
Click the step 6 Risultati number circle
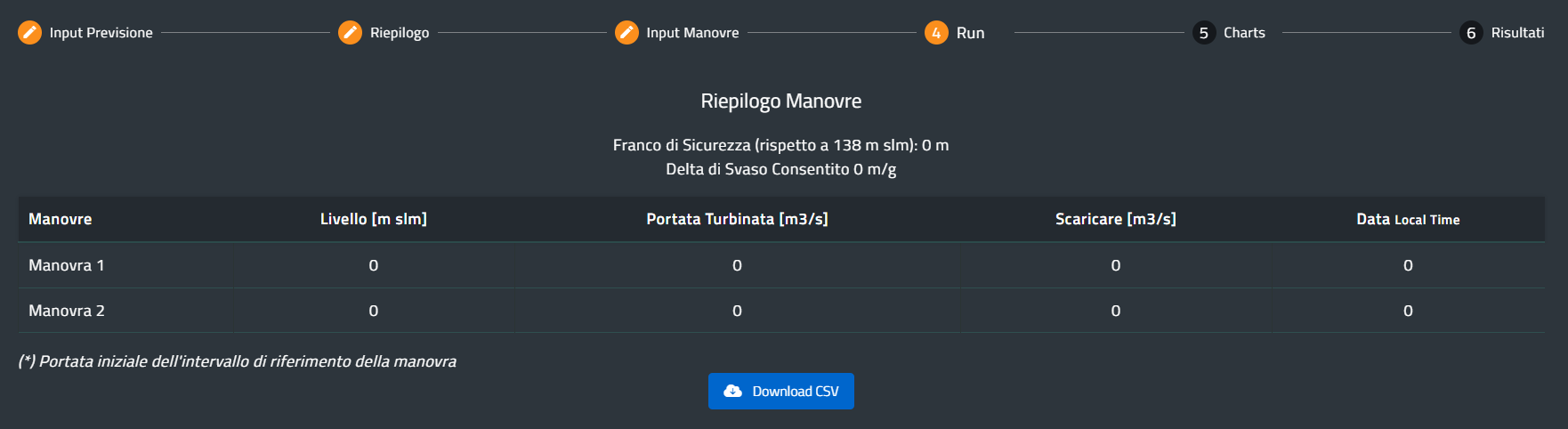[1471, 33]
